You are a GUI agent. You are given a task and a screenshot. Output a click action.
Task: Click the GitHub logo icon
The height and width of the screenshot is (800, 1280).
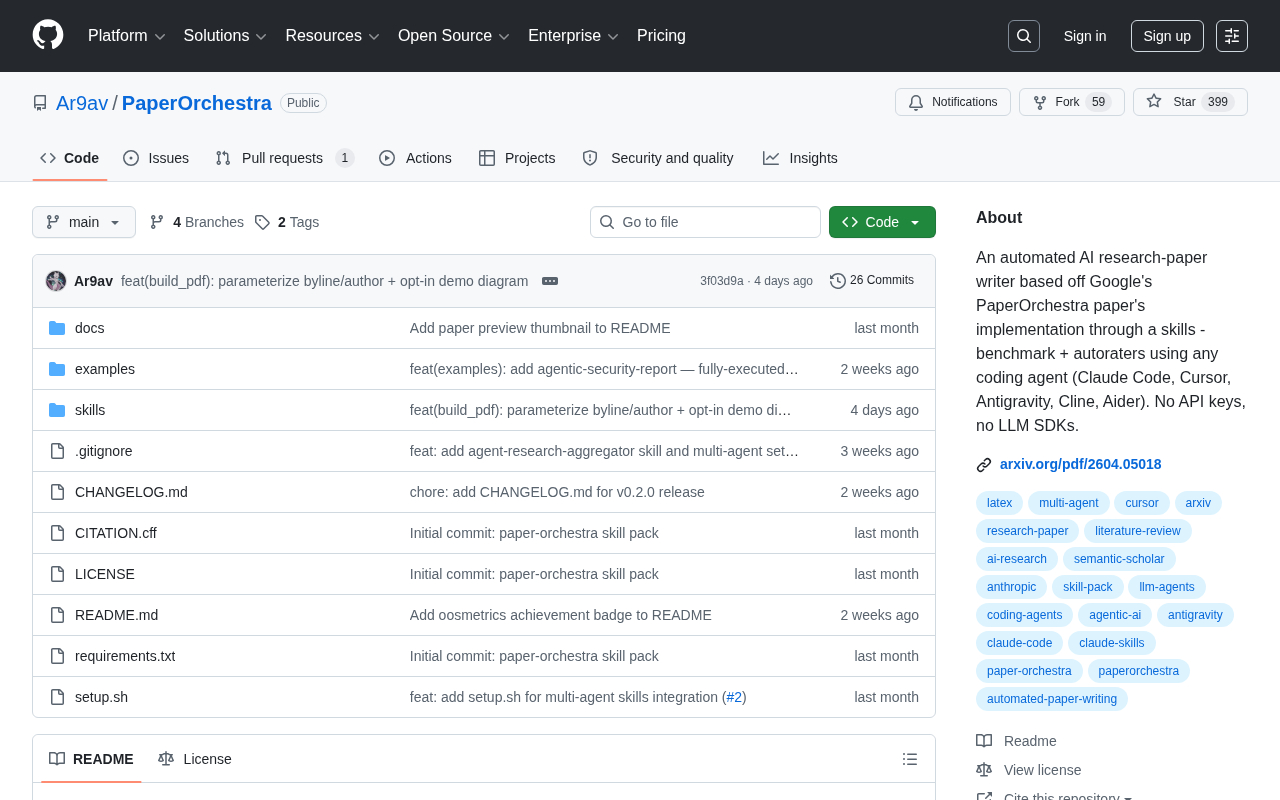pos(48,35)
